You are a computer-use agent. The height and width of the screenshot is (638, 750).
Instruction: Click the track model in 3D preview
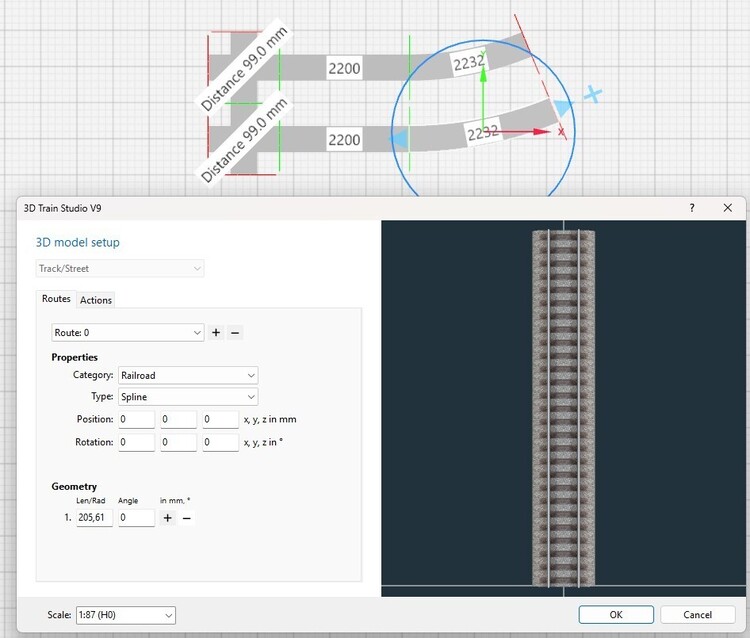pos(563,408)
